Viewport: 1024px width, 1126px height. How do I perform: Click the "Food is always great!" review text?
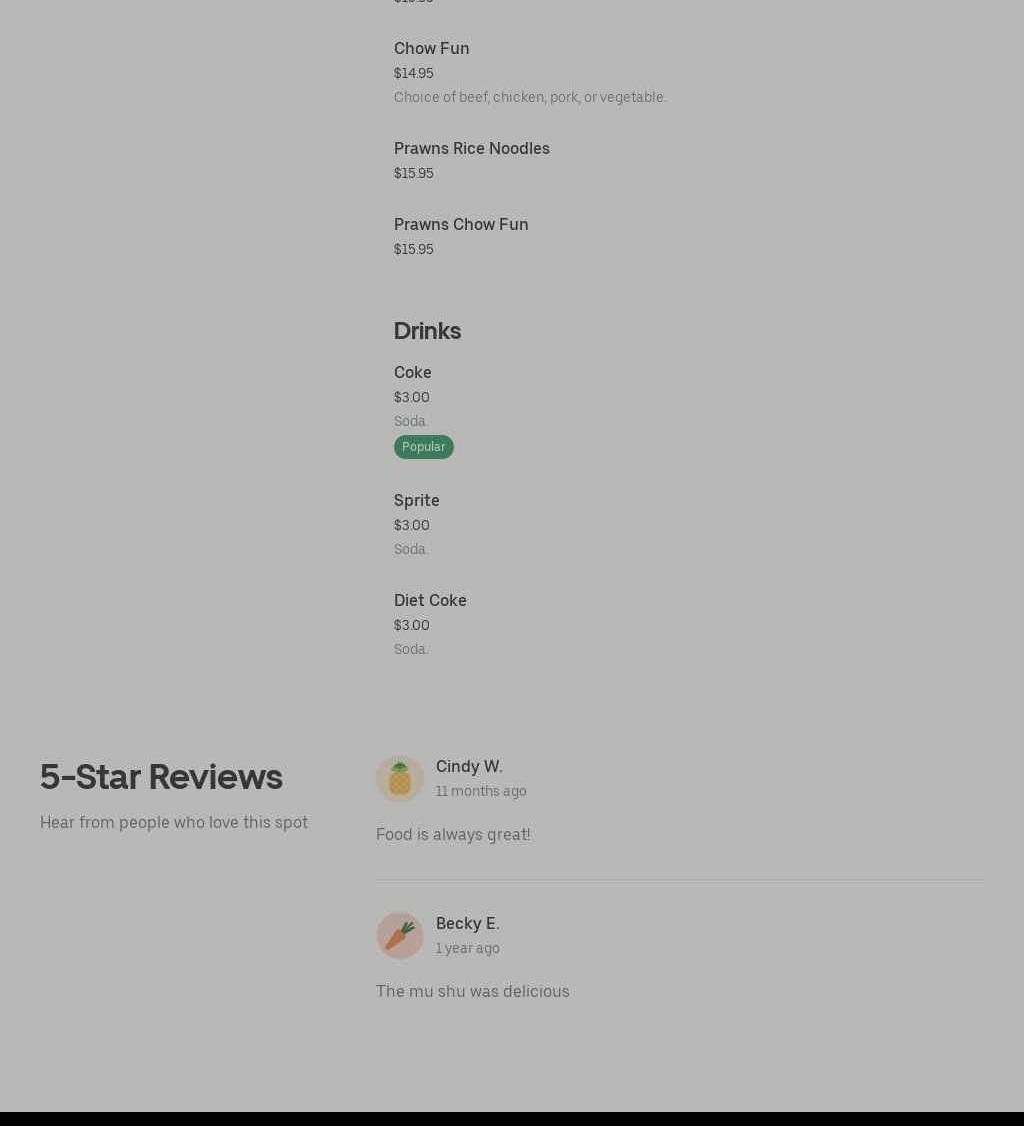(453, 834)
